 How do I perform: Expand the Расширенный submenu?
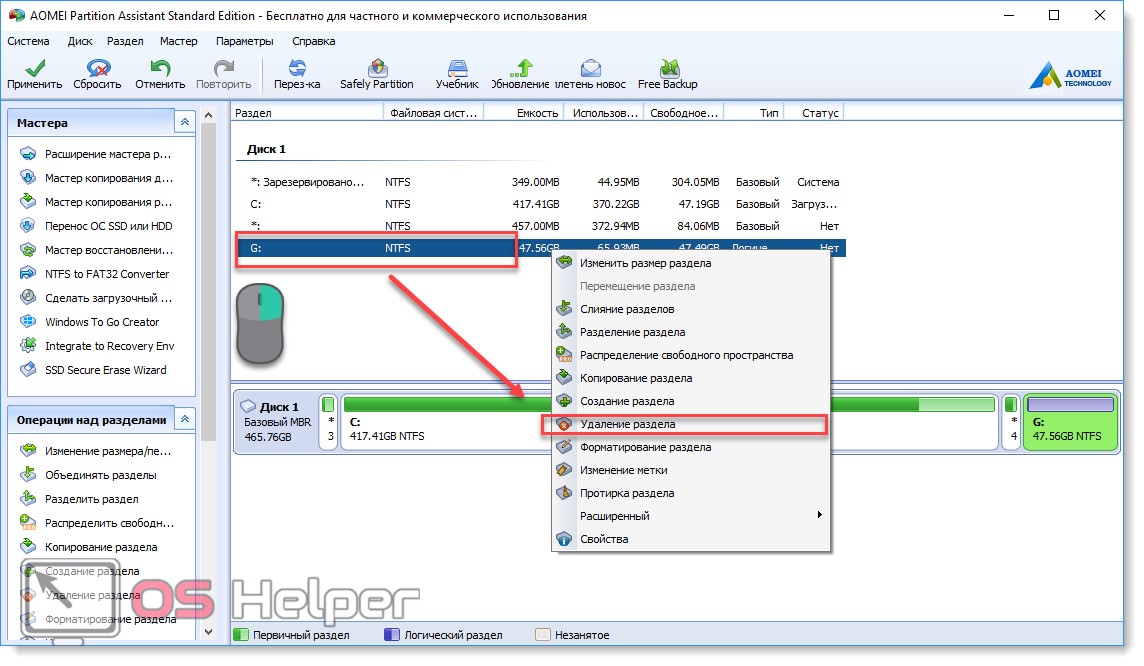point(690,516)
